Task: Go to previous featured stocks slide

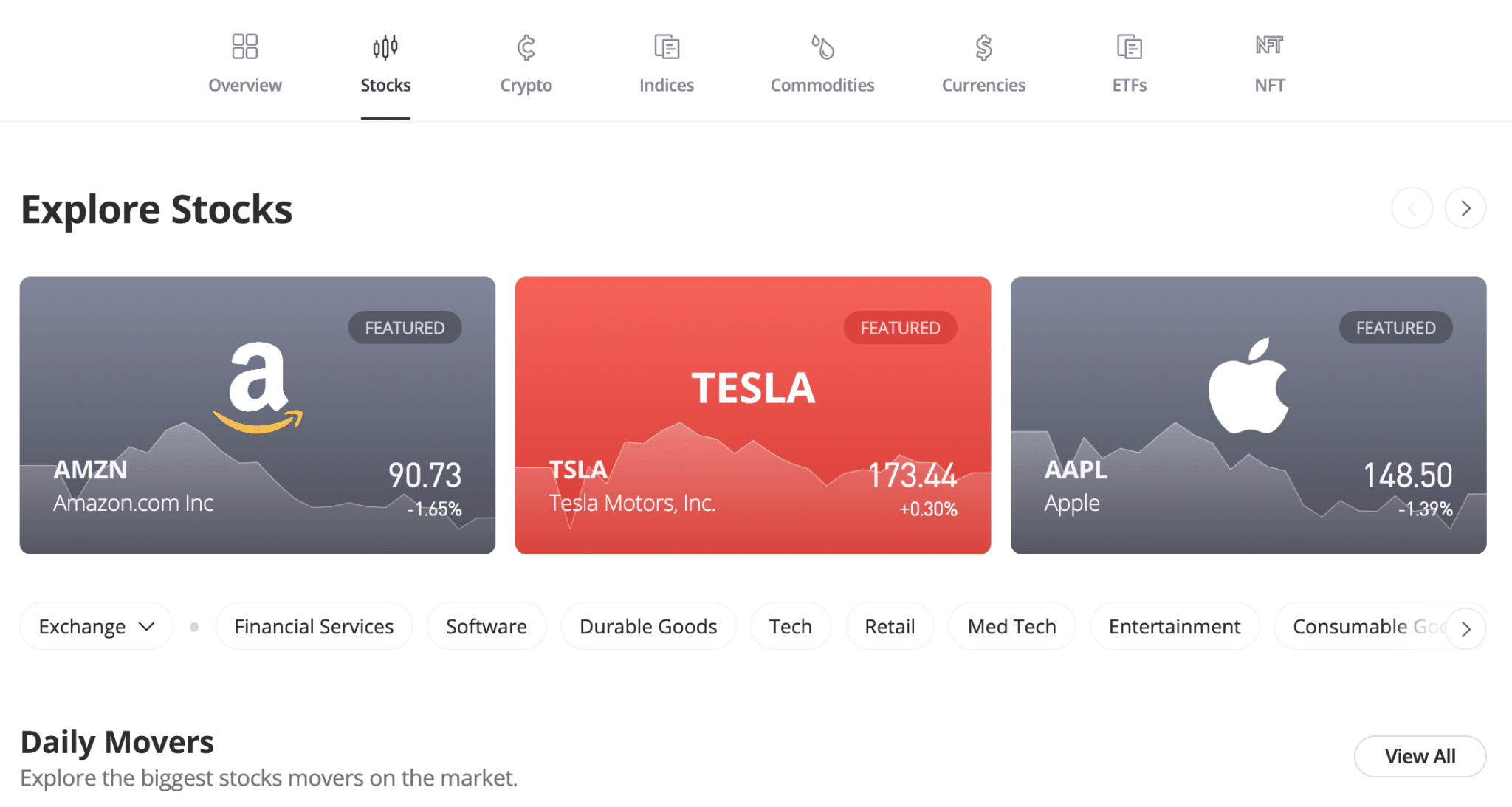Action: click(x=1412, y=208)
